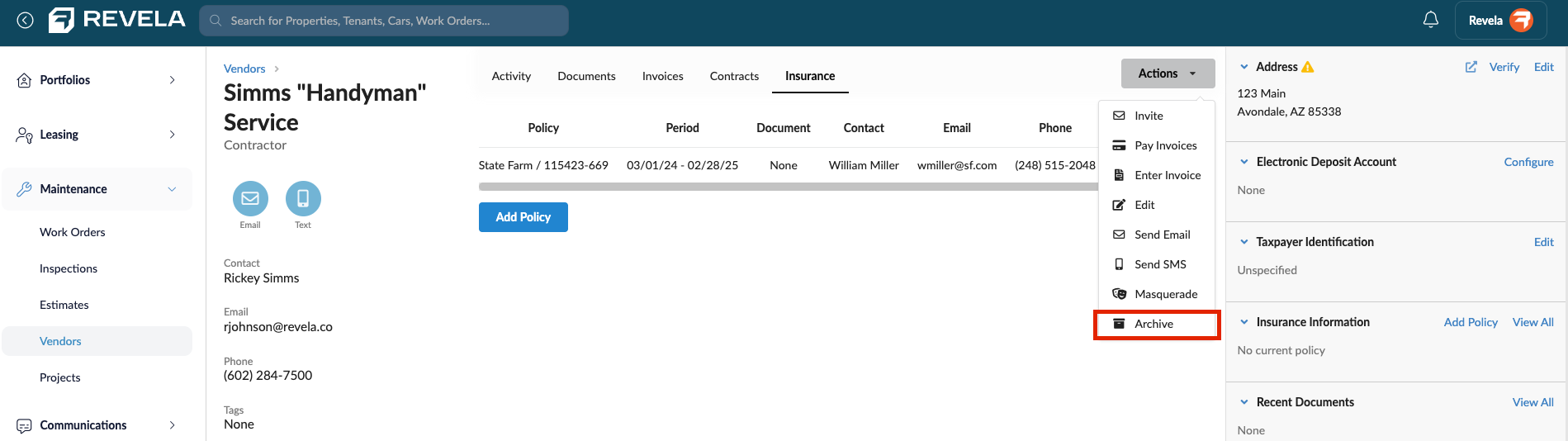Collapse the Maintenance sidebar section
The height and width of the screenshot is (441, 1568).
(x=172, y=189)
